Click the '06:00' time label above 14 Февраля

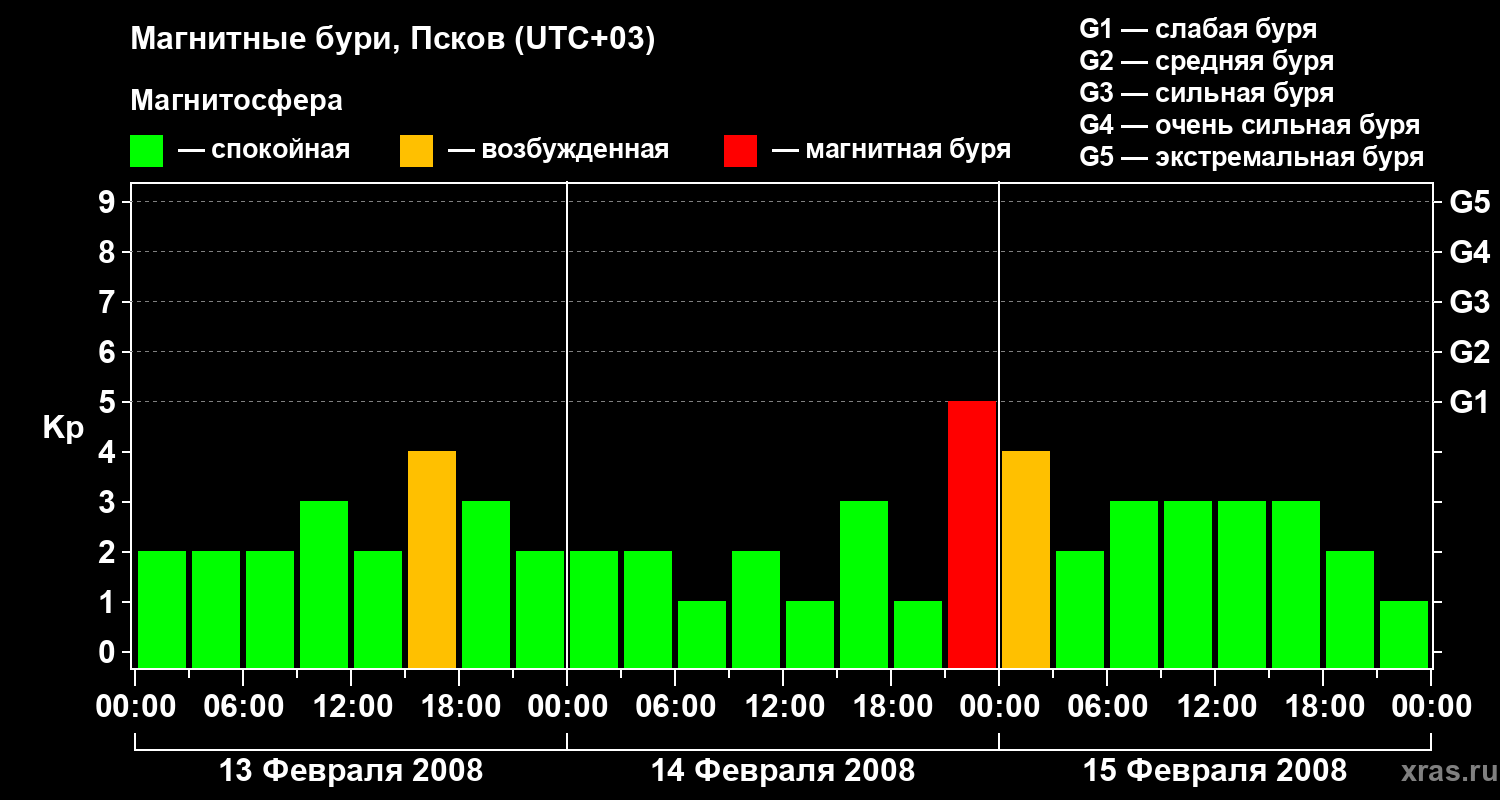coord(676,708)
